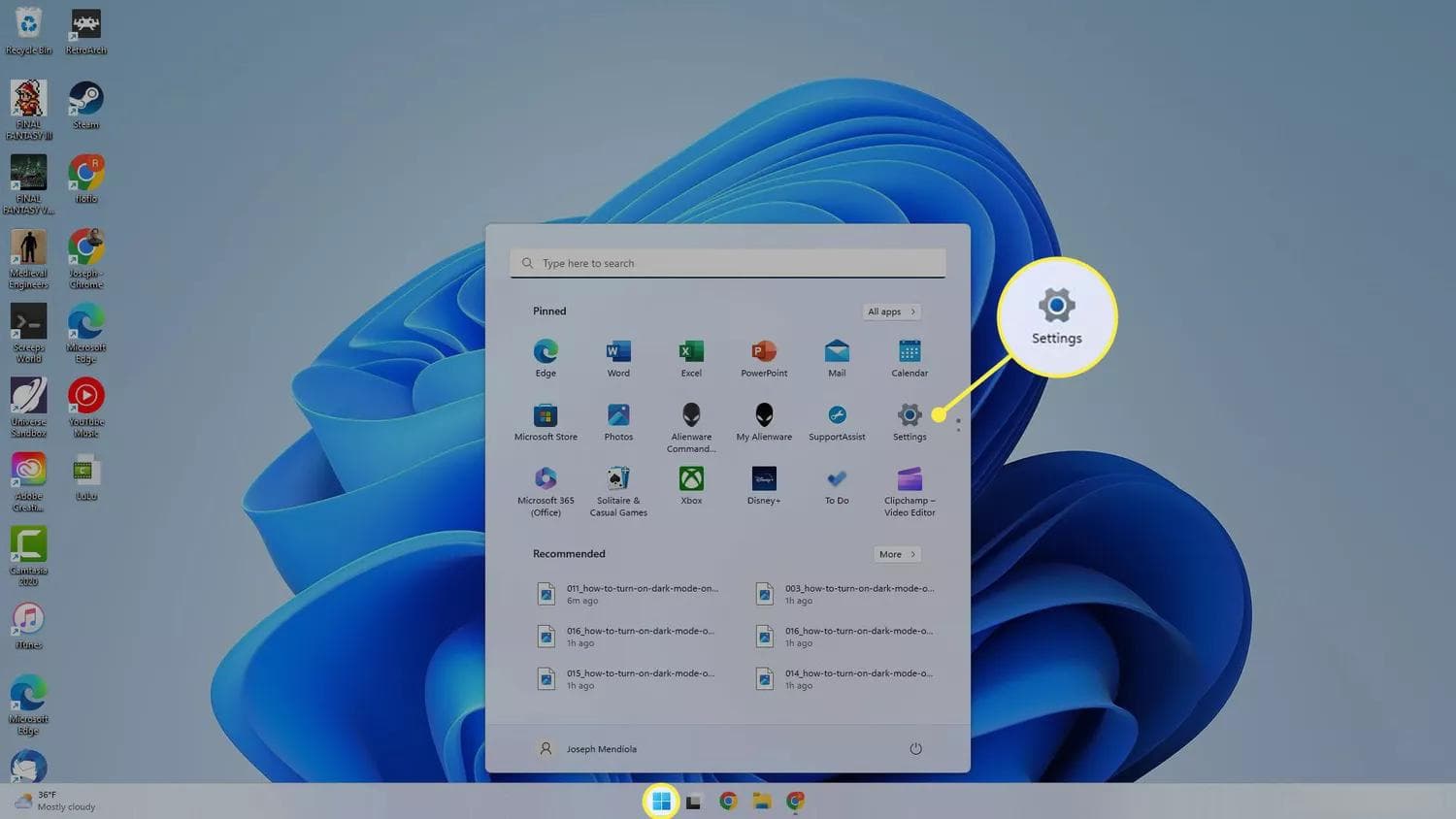Image resolution: width=1456 pixels, height=819 pixels.
Task: Click the pinned apps page indicator dots
Action: click(x=958, y=425)
